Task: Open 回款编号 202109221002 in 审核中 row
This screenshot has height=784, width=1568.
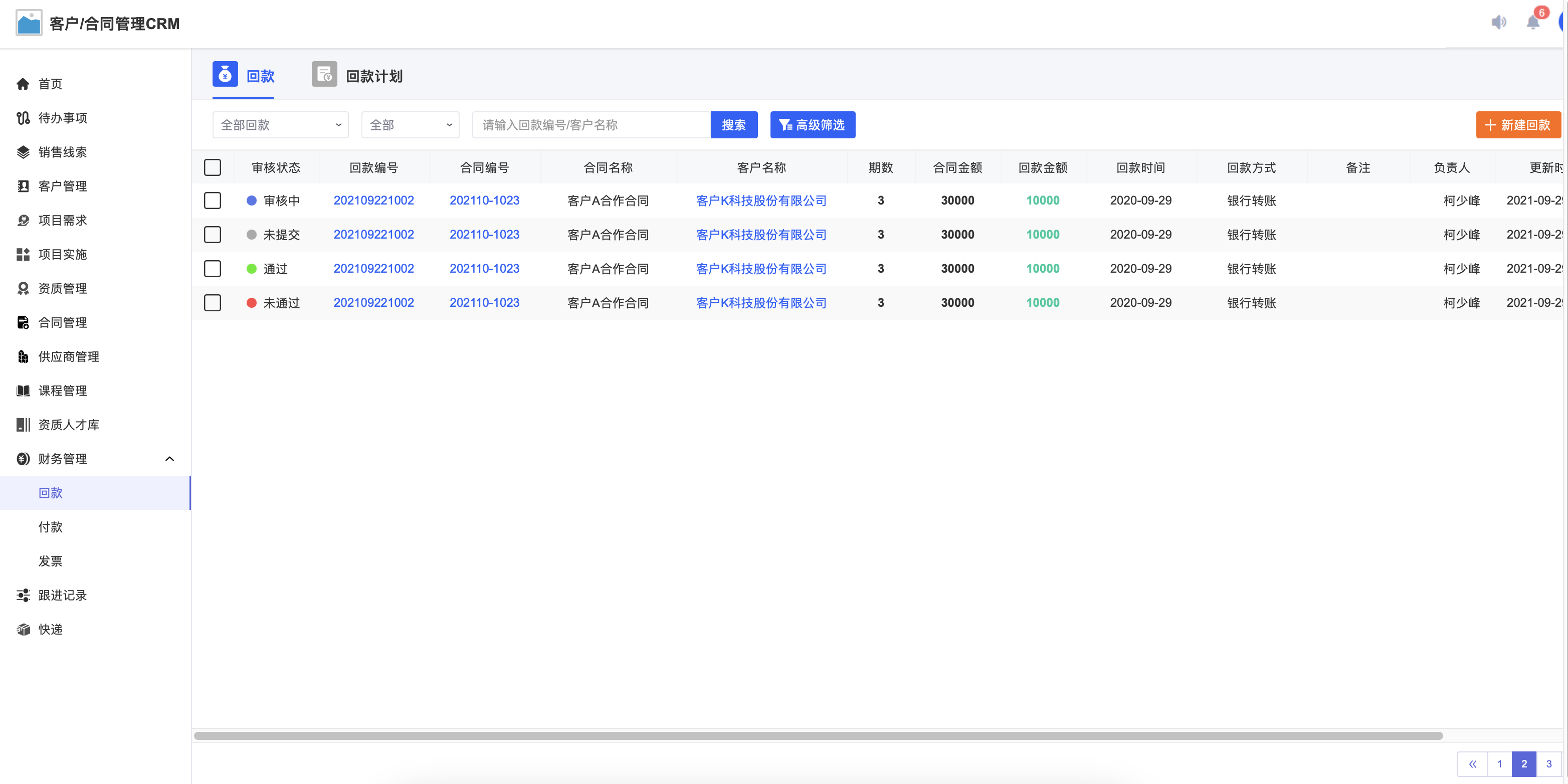Action: (374, 201)
